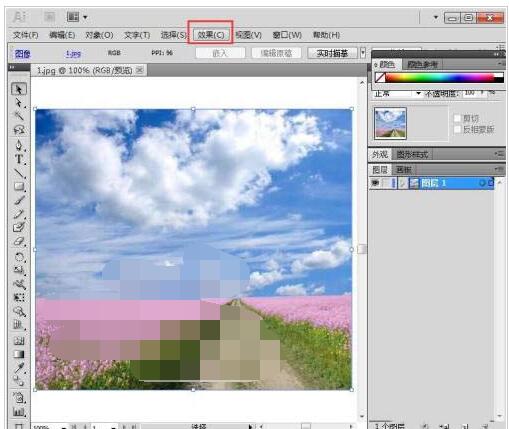Select the Selection arrow tool
Image resolution: width=509 pixels, height=429 pixels.
point(19,89)
